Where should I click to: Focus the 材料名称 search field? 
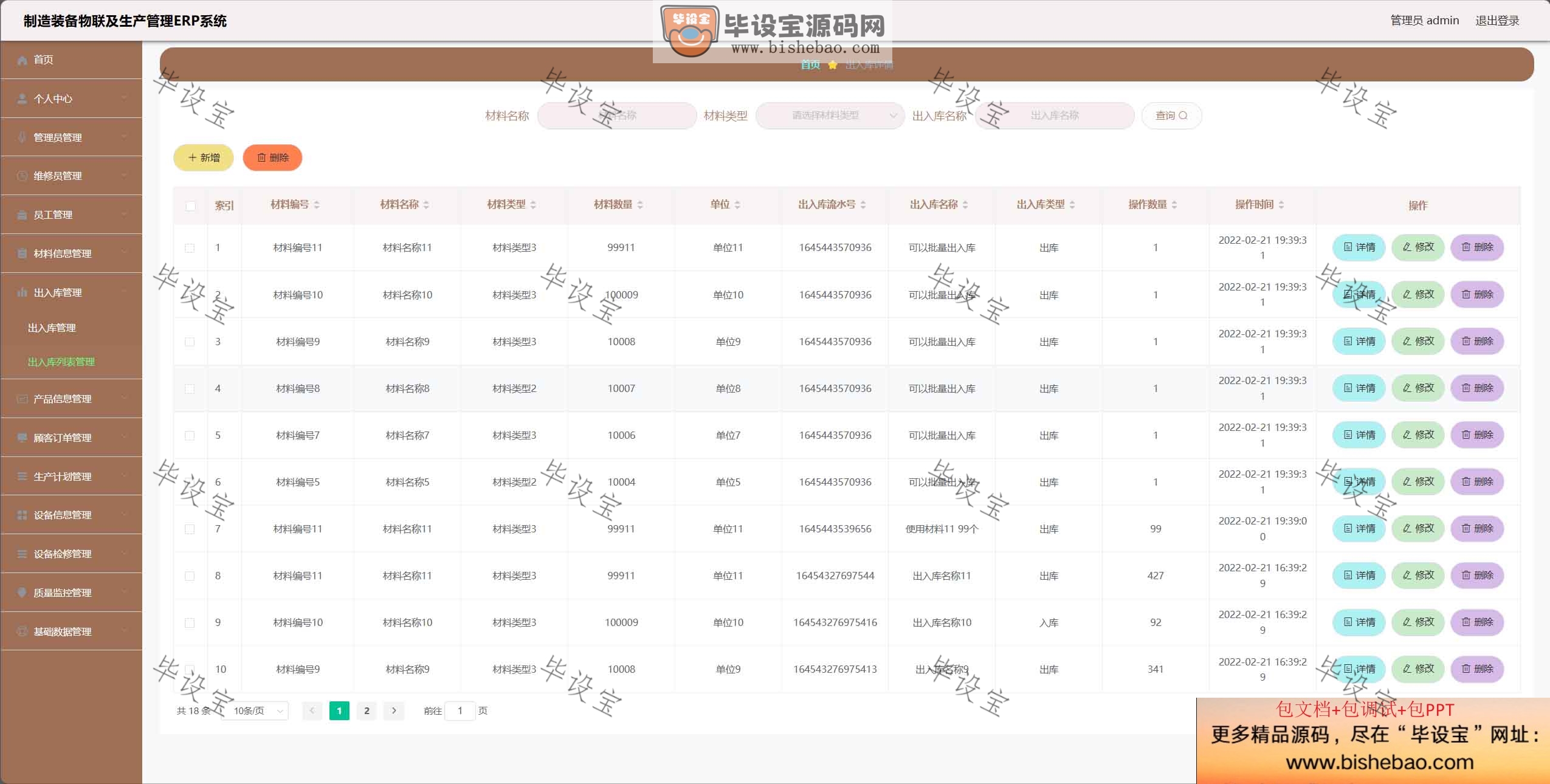click(617, 115)
